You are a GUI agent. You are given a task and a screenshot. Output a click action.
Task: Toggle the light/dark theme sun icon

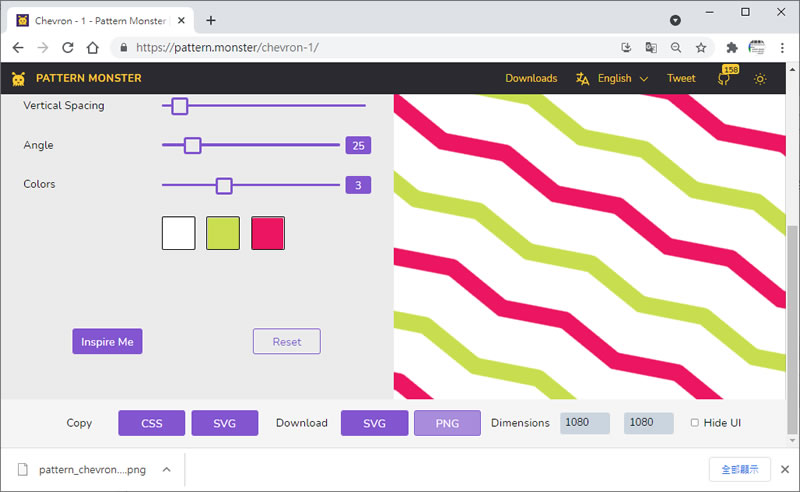click(760, 79)
